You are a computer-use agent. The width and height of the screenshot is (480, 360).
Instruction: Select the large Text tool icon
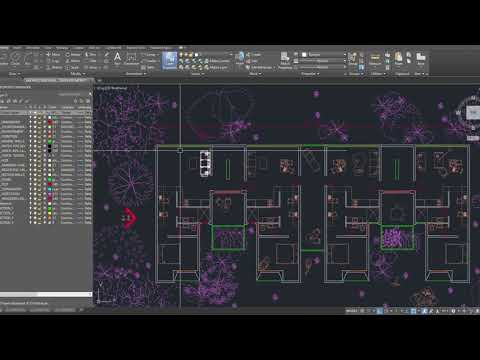pos(117,57)
